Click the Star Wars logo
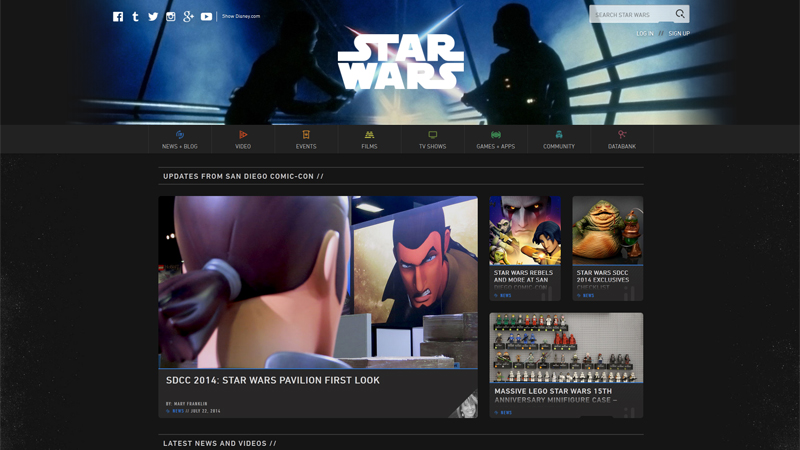The height and width of the screenshot is (450, 800). click(x=401, y=61)
